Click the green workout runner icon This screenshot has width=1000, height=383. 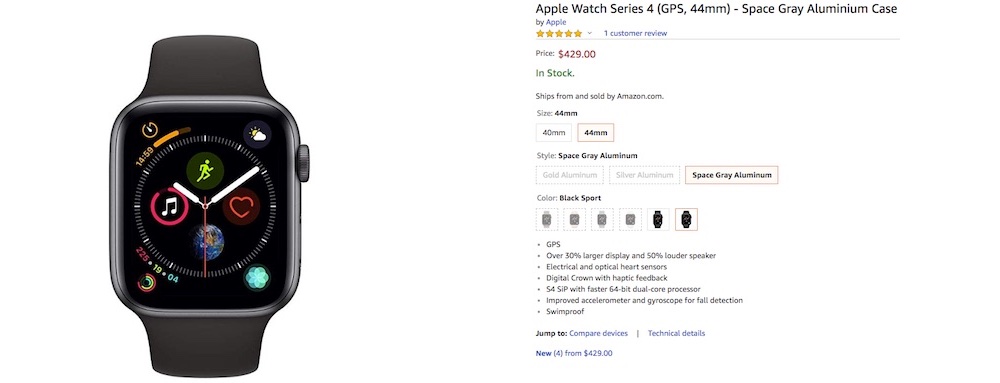[205, 171]
